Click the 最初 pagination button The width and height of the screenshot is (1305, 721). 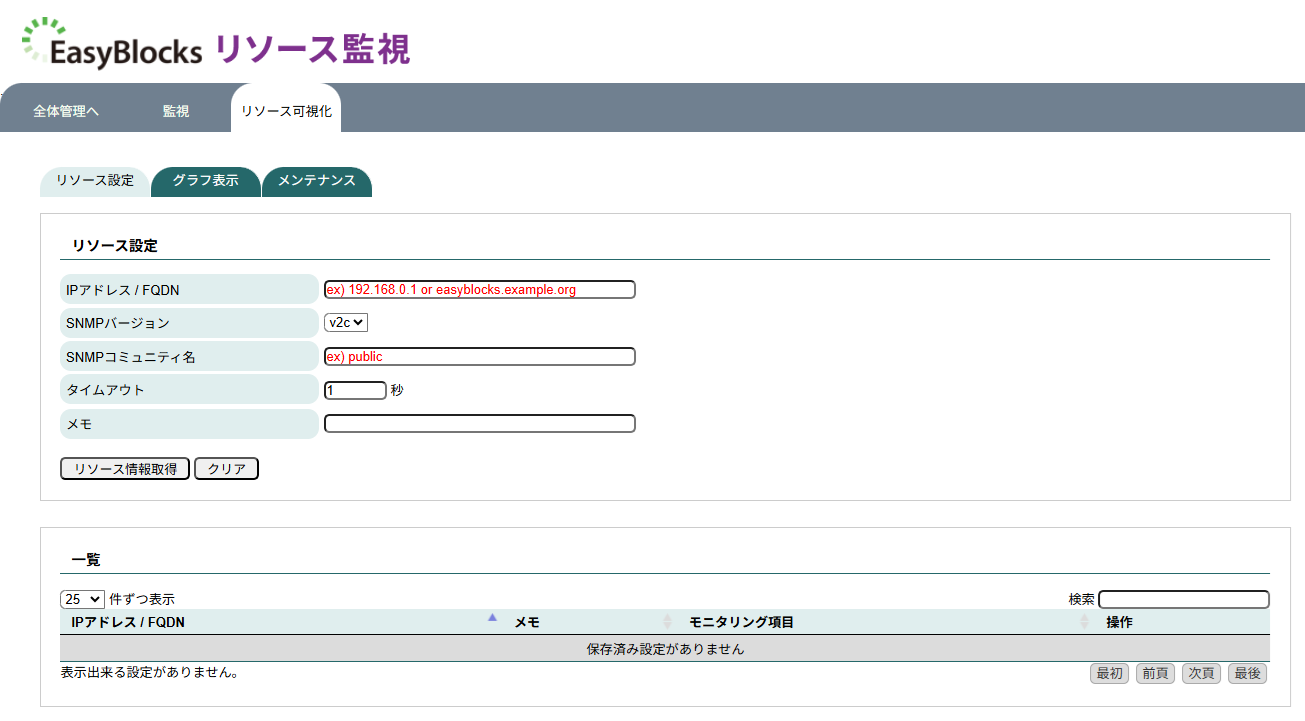pyautogui.click(x=1110, y=674)
